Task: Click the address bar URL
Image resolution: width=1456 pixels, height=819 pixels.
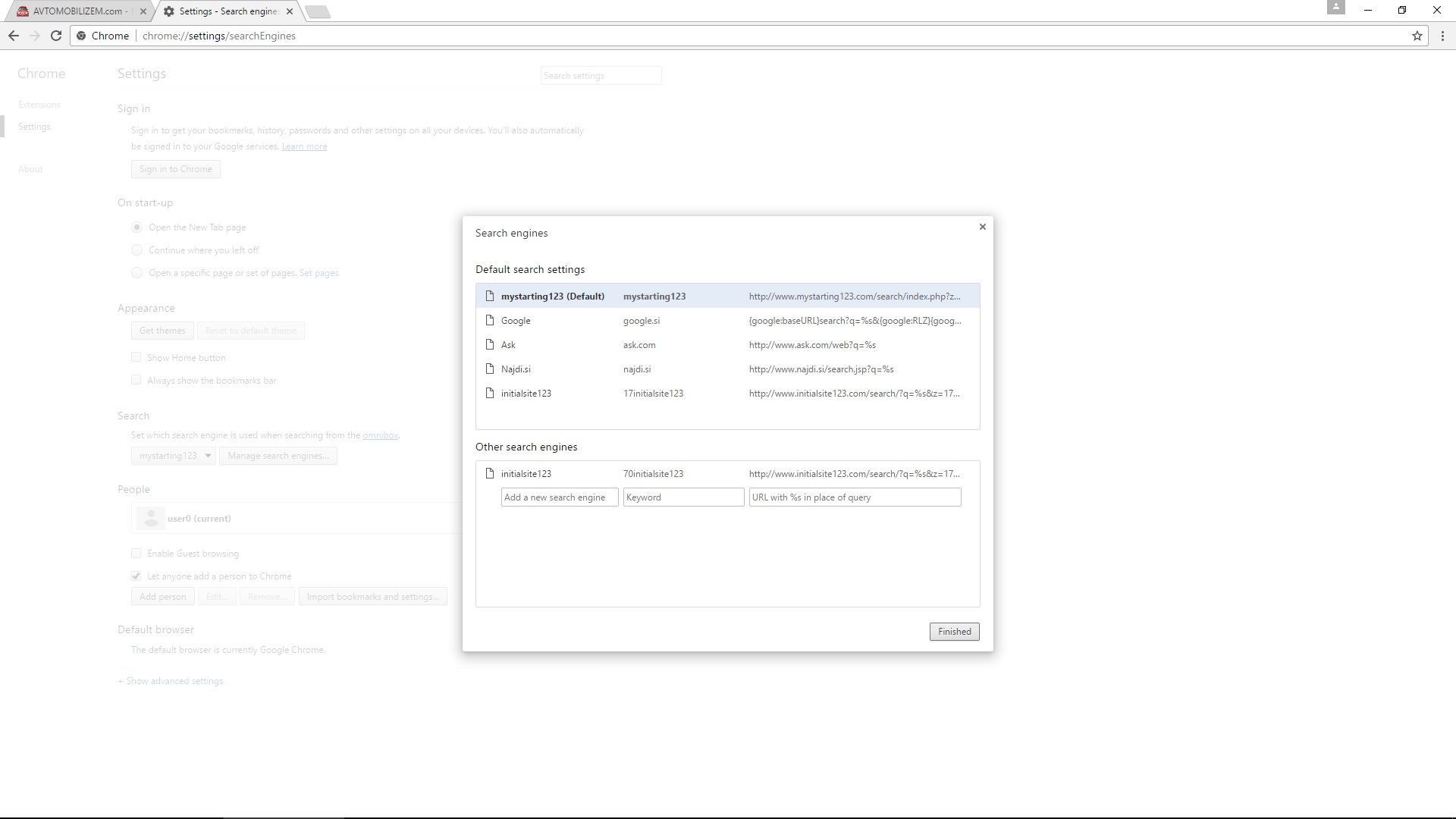Action: [x=219, y=36]
